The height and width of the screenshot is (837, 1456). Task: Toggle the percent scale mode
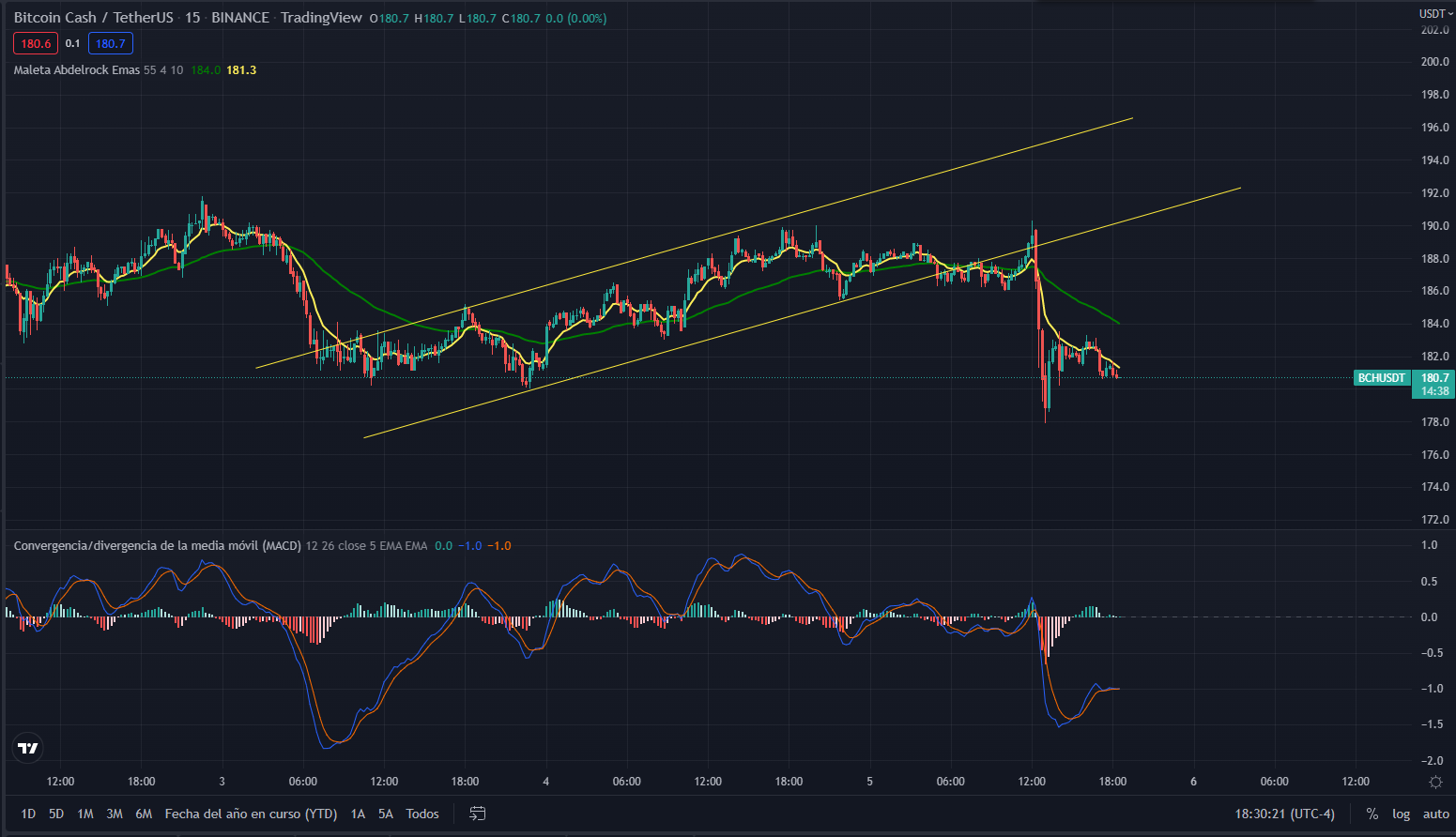[x=1372, y=814]
